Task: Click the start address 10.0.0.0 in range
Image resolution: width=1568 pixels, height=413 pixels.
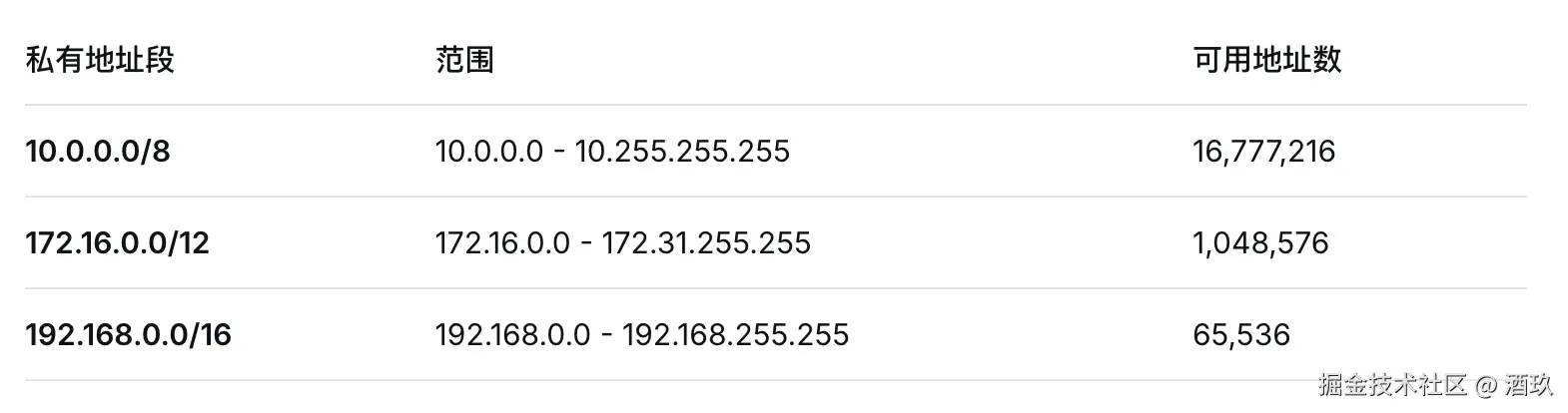Action: coord(489,152)
